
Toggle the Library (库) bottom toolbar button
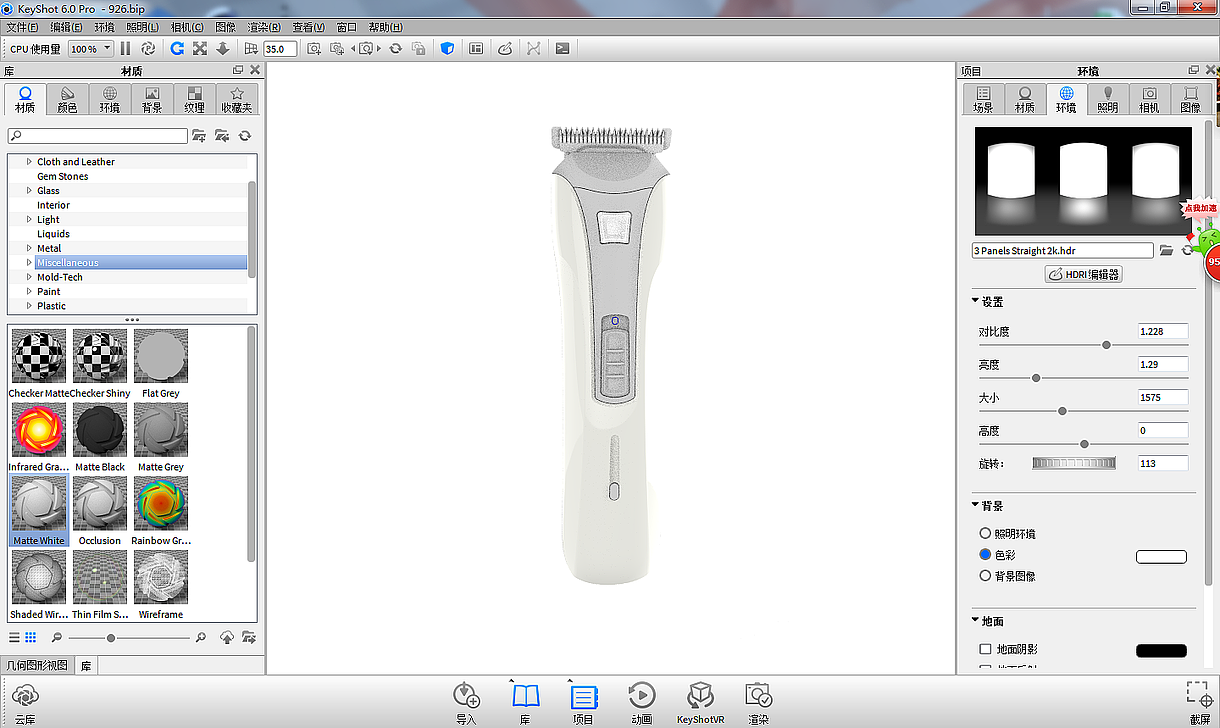(x=525, y=701)
